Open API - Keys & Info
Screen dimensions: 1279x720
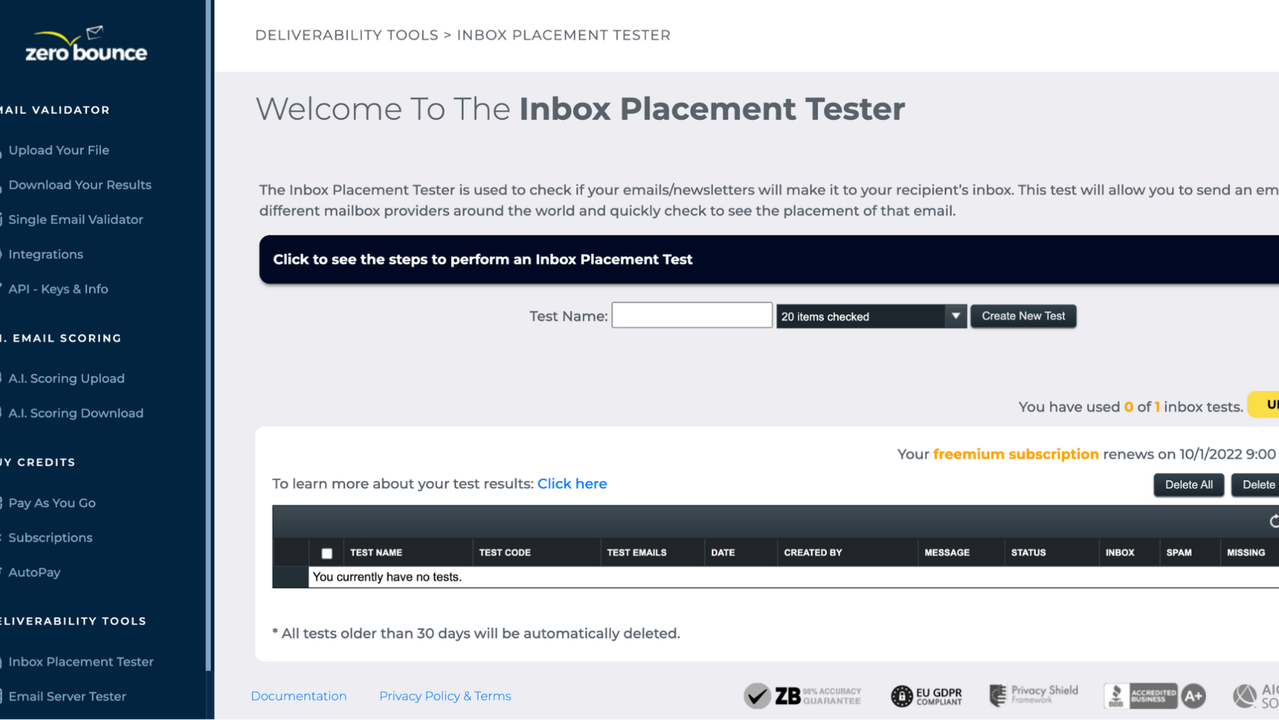[58, 289]
